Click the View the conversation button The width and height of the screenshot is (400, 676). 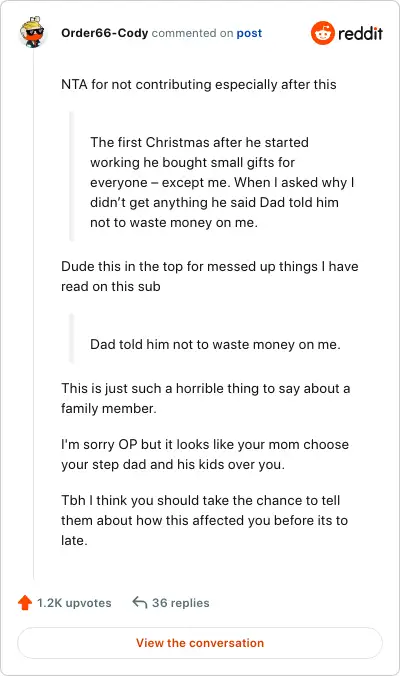[x=200, y=643]
